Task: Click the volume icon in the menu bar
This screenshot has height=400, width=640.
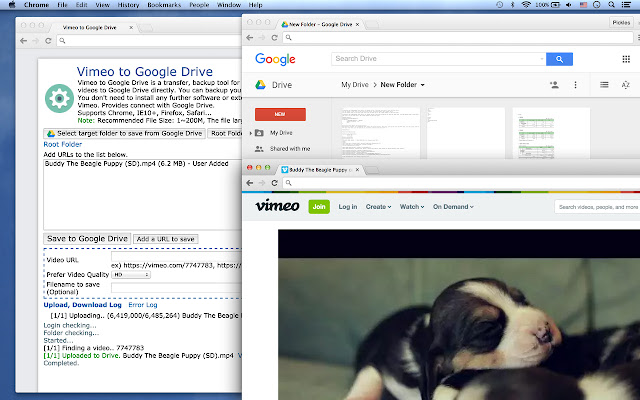Action: (569, 5)
